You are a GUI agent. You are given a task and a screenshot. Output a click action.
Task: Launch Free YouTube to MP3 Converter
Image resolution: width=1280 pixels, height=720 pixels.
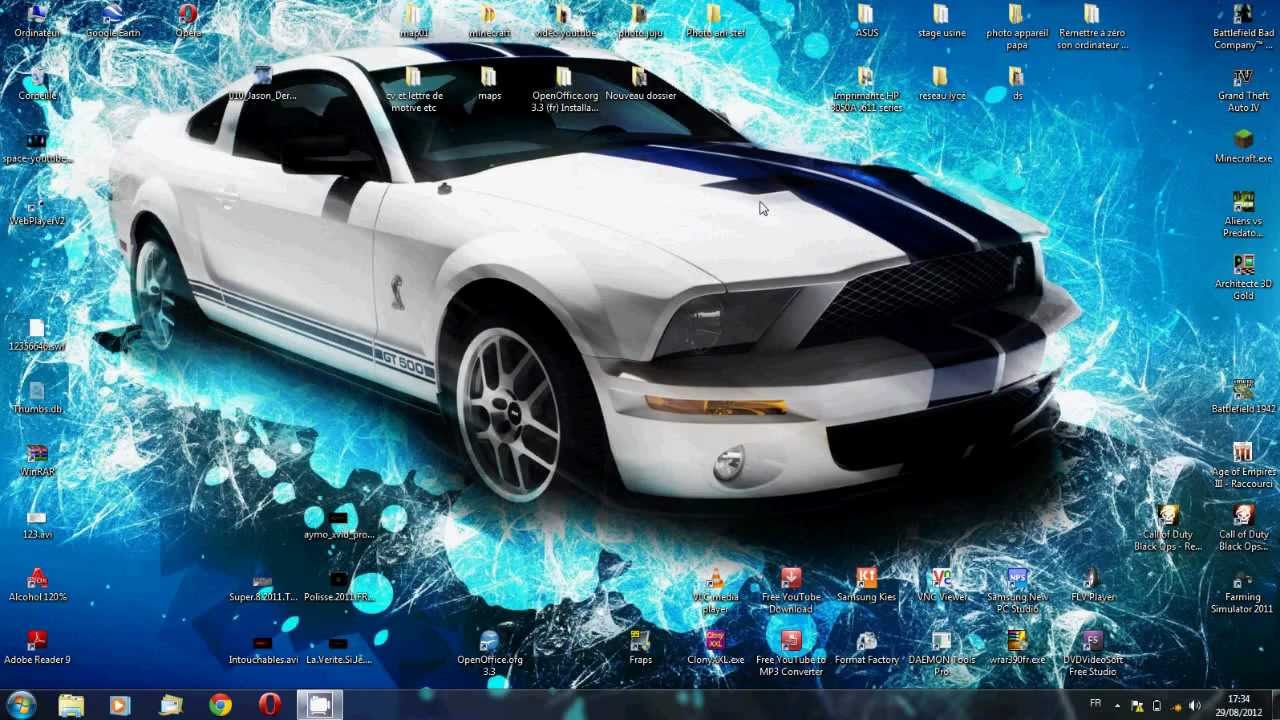click(x=791, y=653)
